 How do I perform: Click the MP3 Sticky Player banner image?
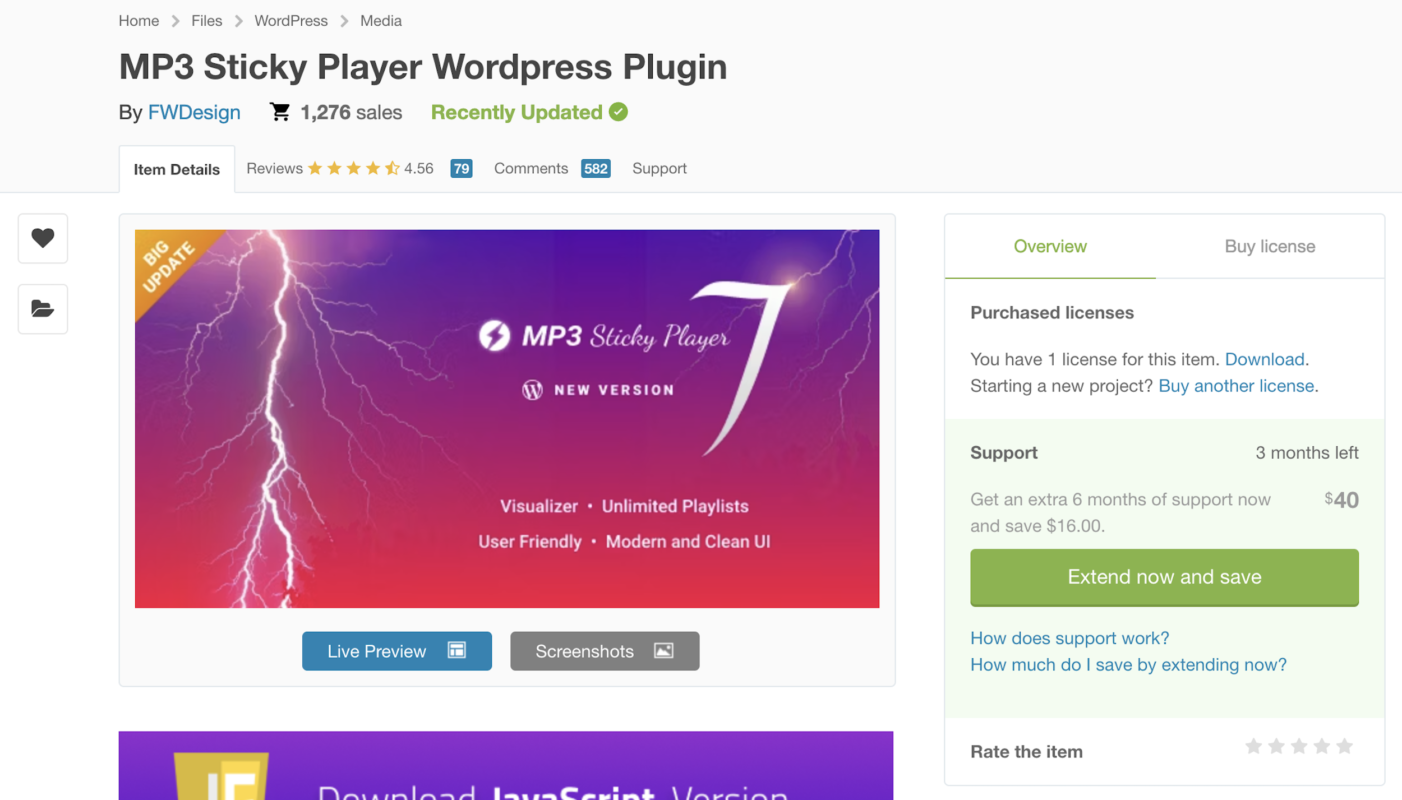[x=507, y=419]
